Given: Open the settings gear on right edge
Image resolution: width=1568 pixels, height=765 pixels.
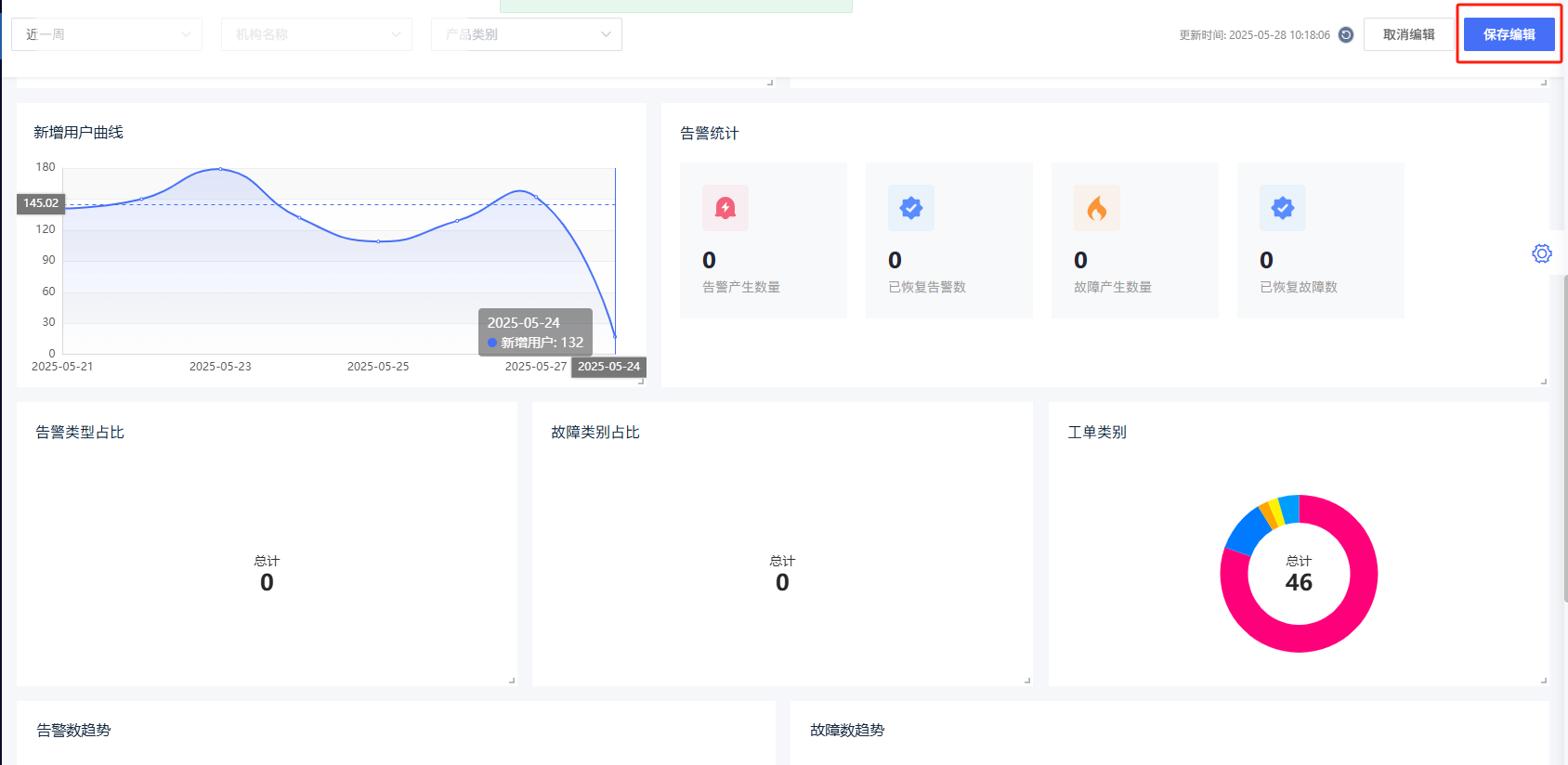Looking at the screenshot, I should pos(1542,253).
